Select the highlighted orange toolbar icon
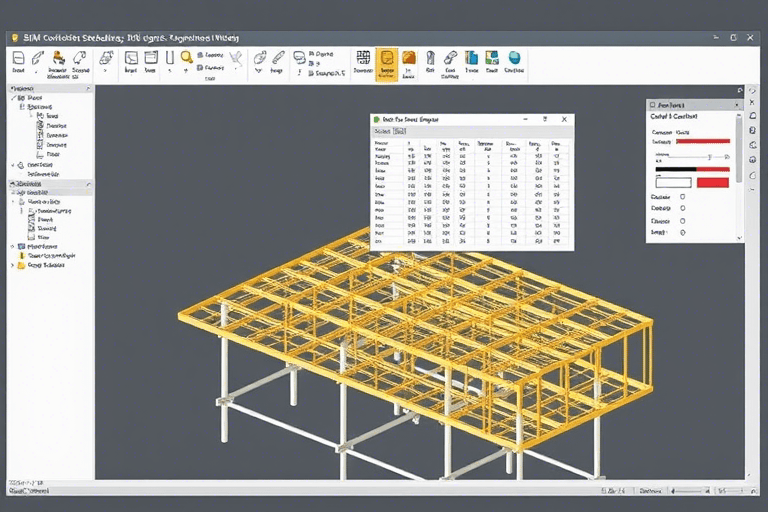The width and height of the screenshot is (768, 512). coord(387,59)
